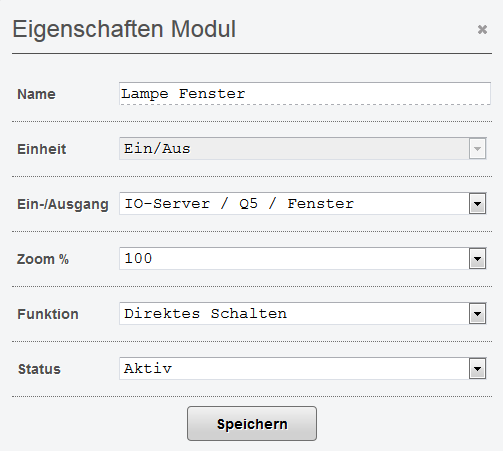Click the Eigenschaften Modul dialog title

coord(124,30)
